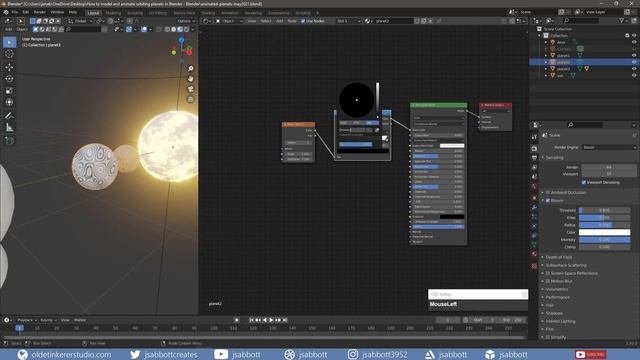Expand the Subsurface Scattering panel
This screenshot has width=640, height=360.
click(566, 265)
